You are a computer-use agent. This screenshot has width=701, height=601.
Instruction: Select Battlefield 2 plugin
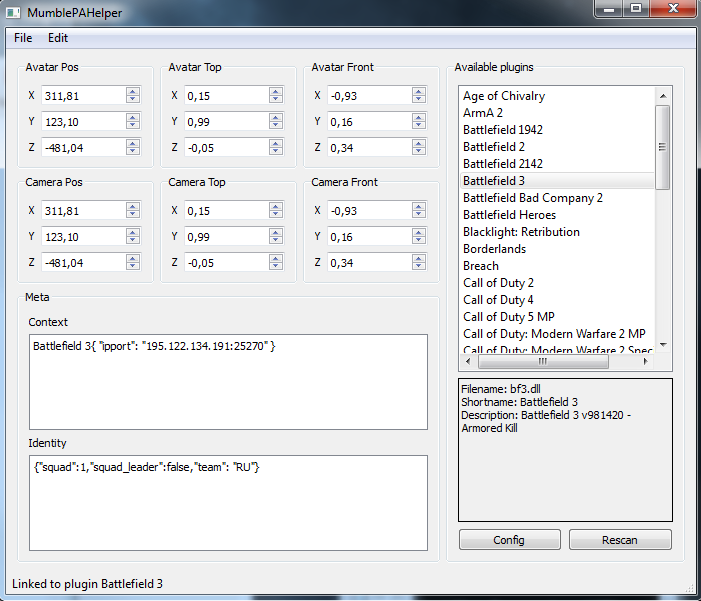click(x=557, y=147)
